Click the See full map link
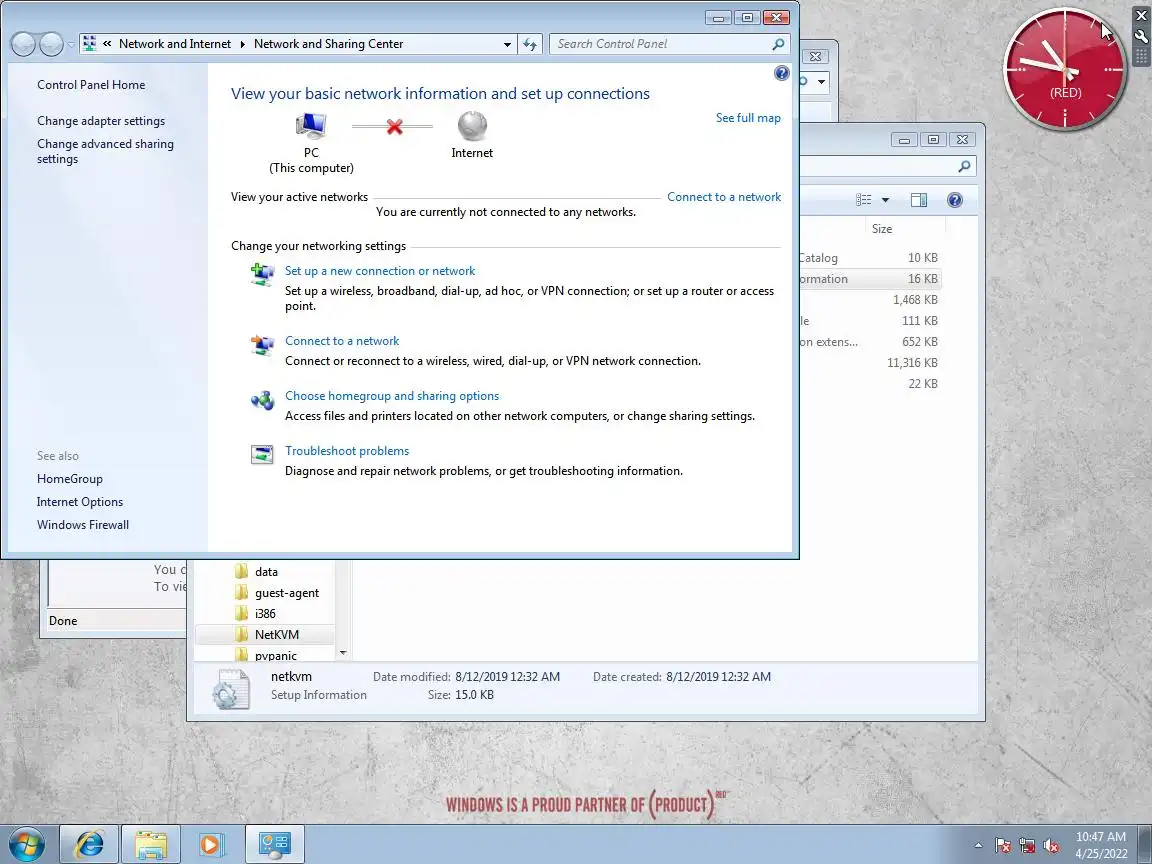This screenshot has height=864, width=1152. (748, 118)
